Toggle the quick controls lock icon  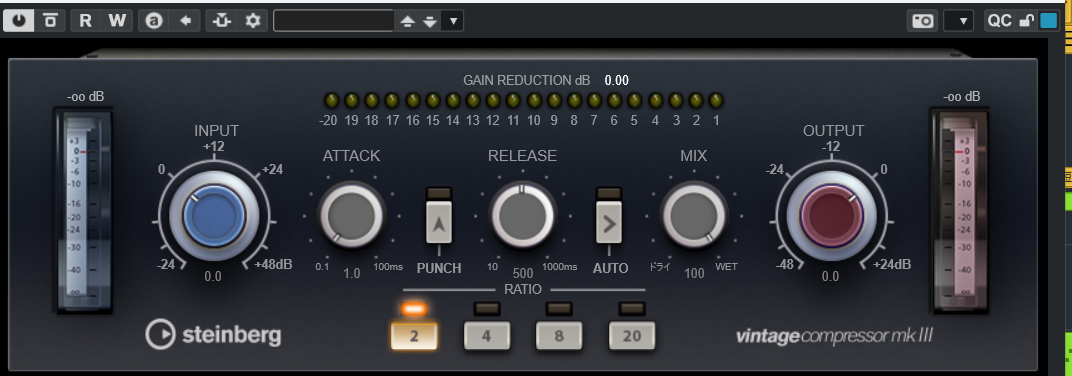pyautogui.click(x=1026, y=21)
